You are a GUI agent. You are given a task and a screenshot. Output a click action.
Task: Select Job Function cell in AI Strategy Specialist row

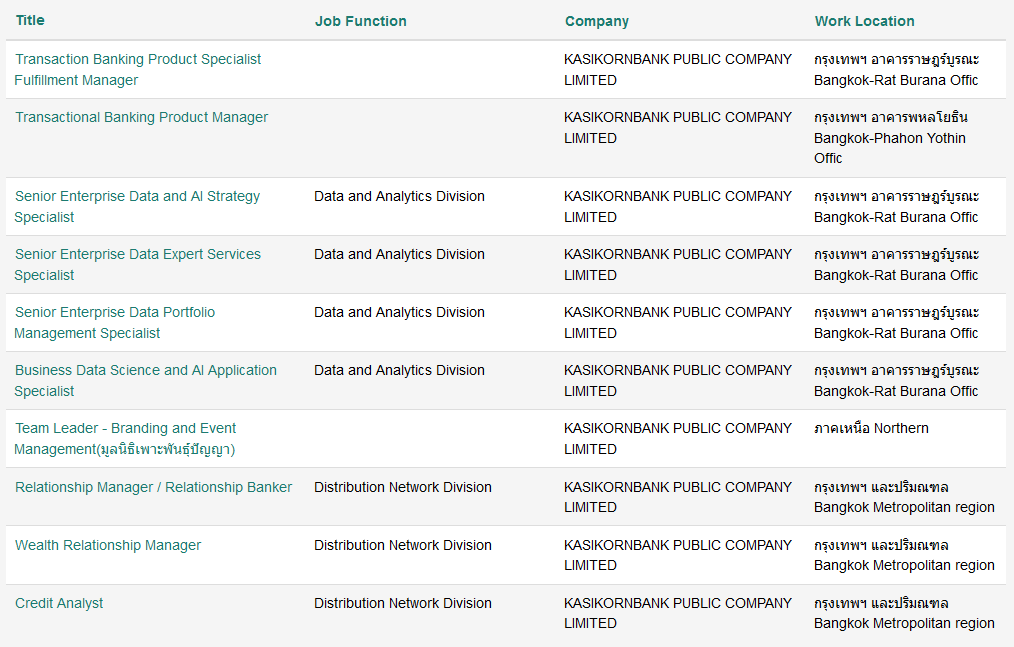(x=399, y=197)
